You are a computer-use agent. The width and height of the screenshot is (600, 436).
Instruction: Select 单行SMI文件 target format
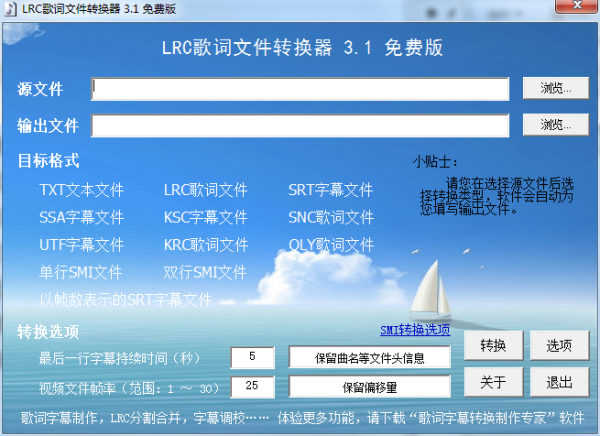(80, 273)
